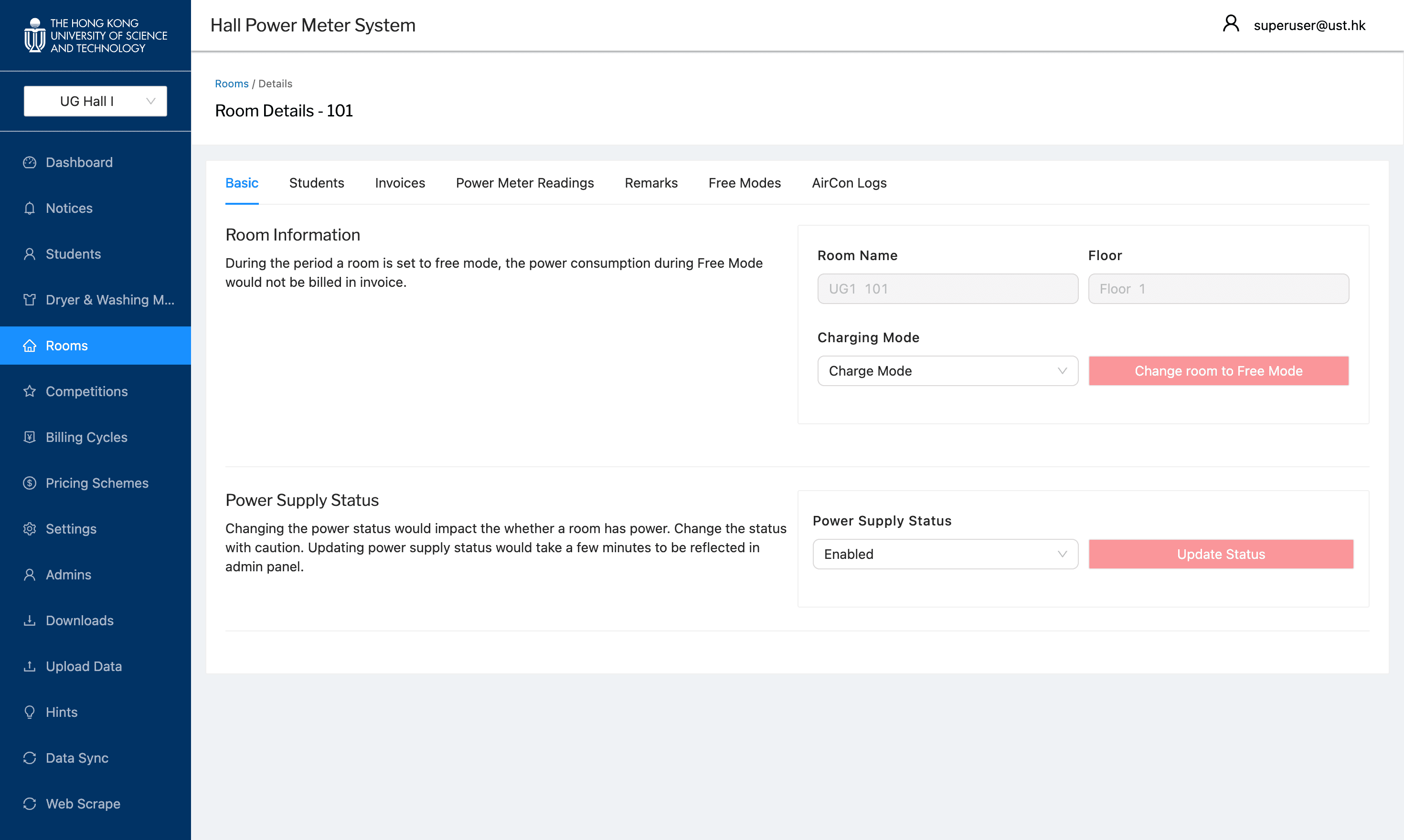Click the Room Name input field
1404x840 pixels.
click(x=947, y=289)
